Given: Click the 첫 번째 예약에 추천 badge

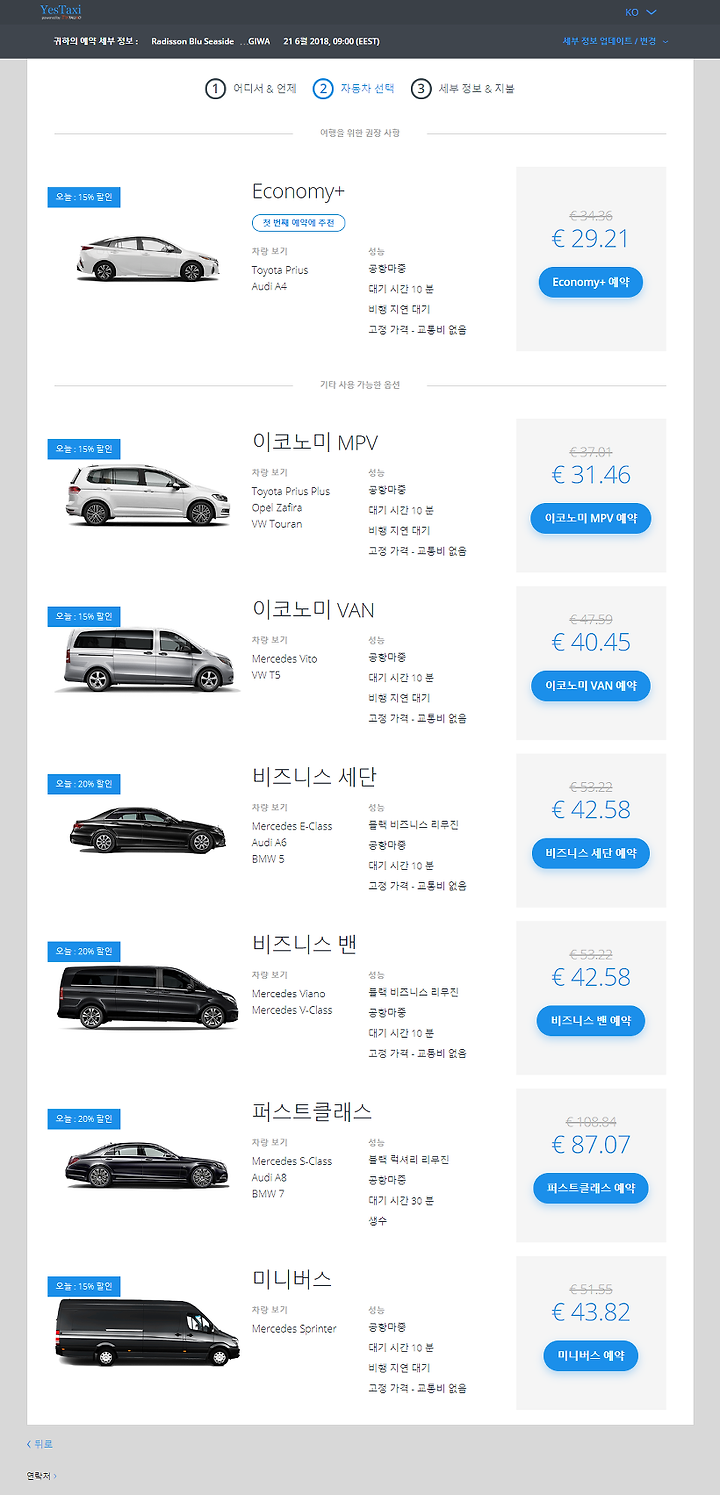Looking at the screenshot, I should click(298, 222).
